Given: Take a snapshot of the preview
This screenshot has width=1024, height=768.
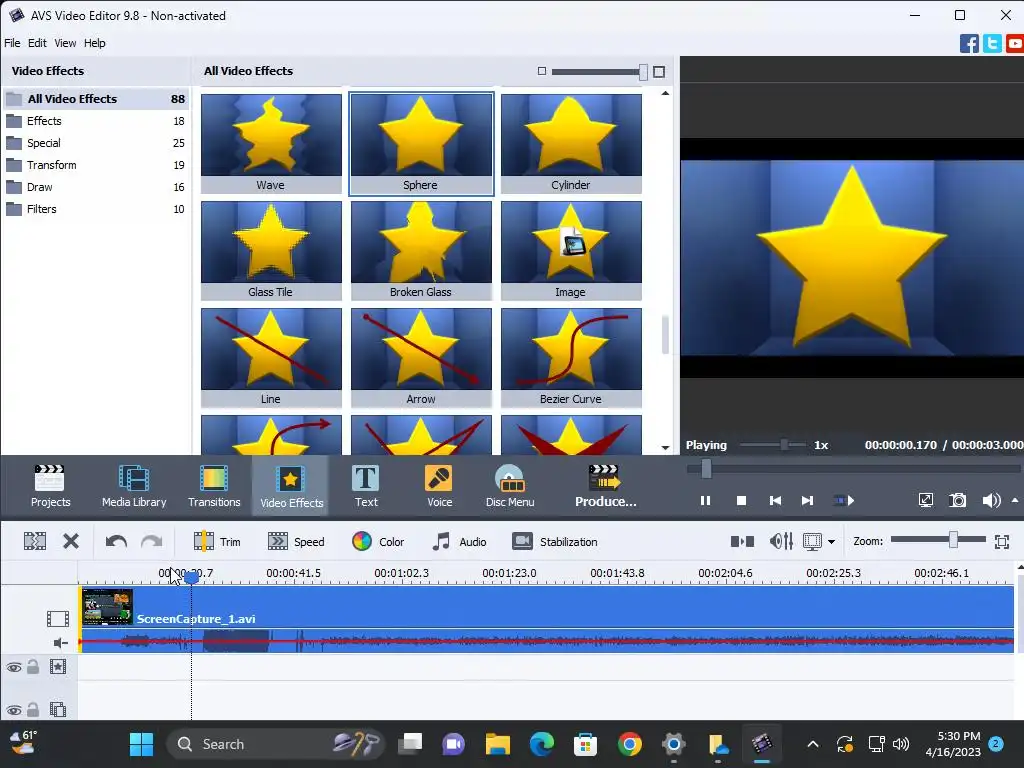Looking at the screenshot, I should pos(957,501).
